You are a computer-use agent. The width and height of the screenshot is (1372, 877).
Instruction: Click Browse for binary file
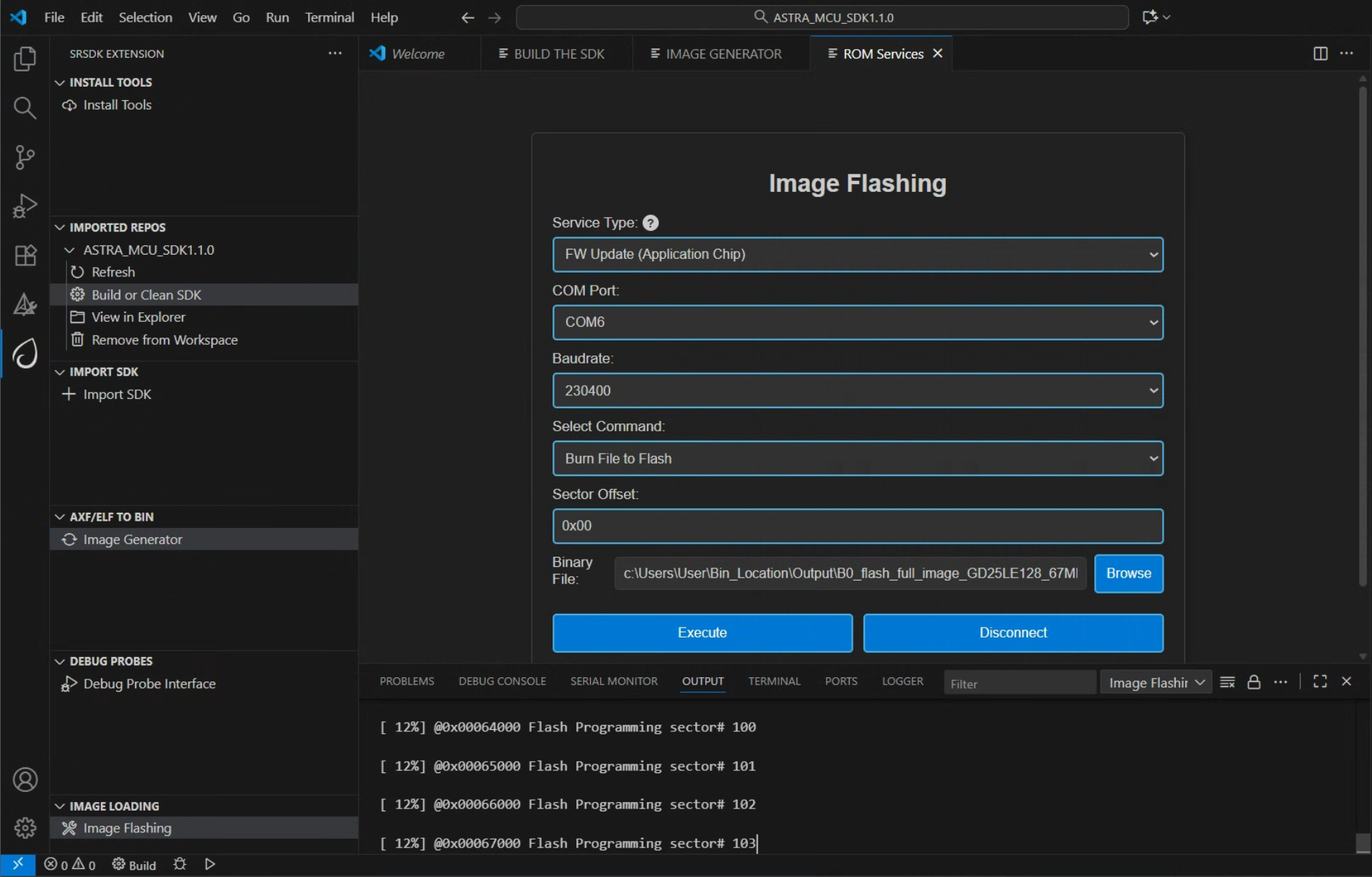pos(1128,573)
